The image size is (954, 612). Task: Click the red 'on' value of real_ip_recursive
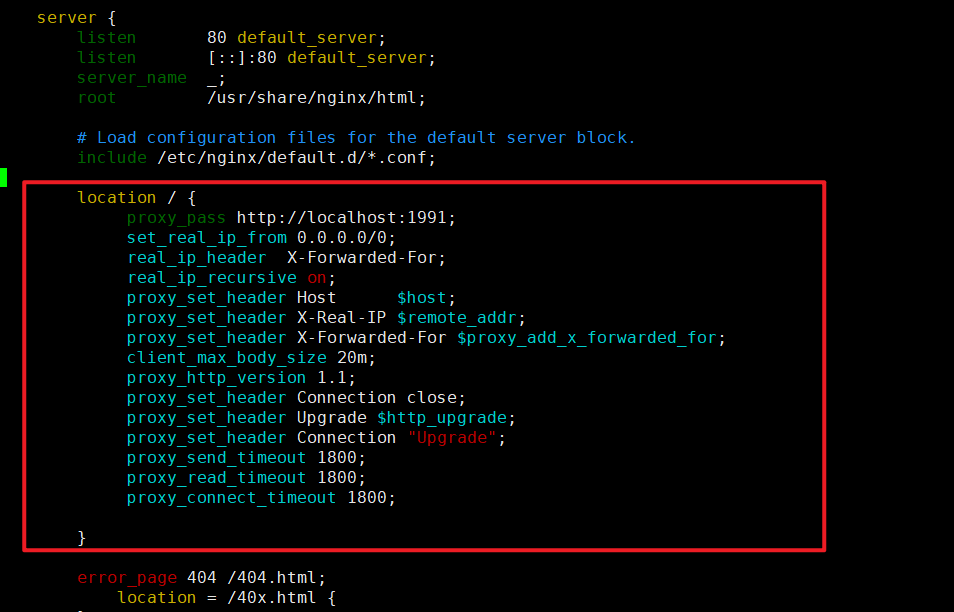tap(316, 278)
